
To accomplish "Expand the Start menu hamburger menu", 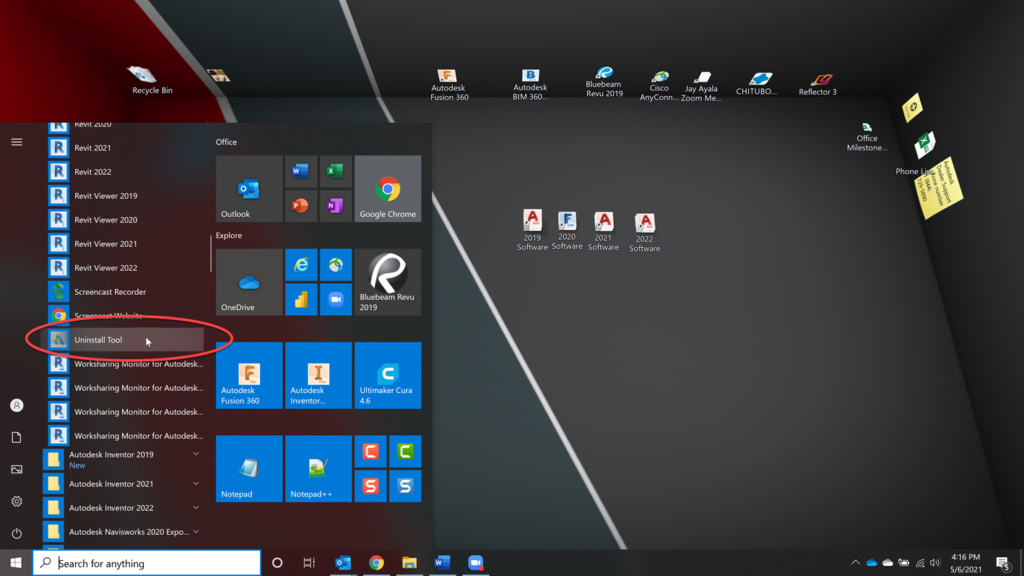I will 16,141.
